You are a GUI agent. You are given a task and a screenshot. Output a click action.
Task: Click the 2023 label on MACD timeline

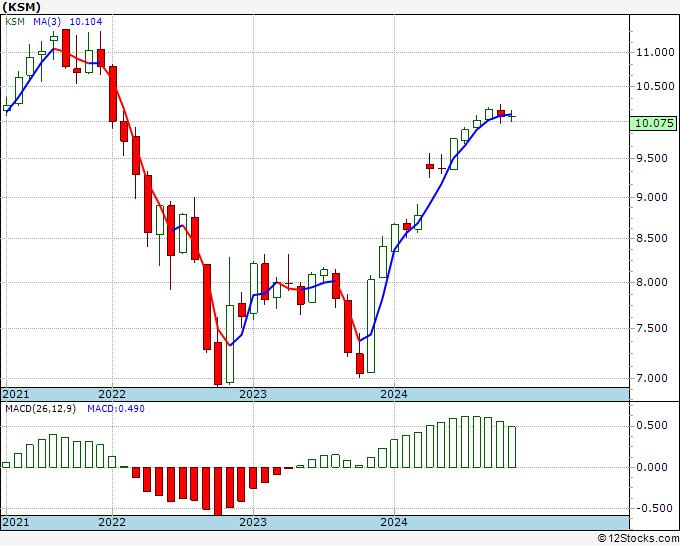[253, 522]
